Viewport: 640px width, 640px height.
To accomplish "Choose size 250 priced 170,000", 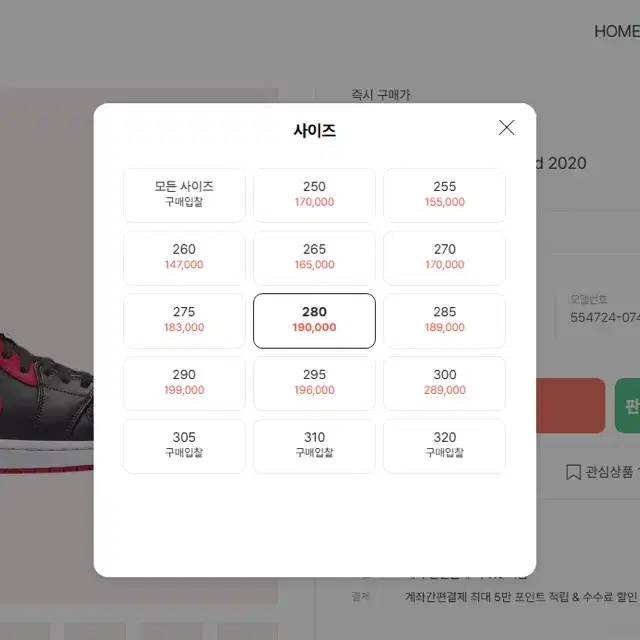I will tap(314, 196).
